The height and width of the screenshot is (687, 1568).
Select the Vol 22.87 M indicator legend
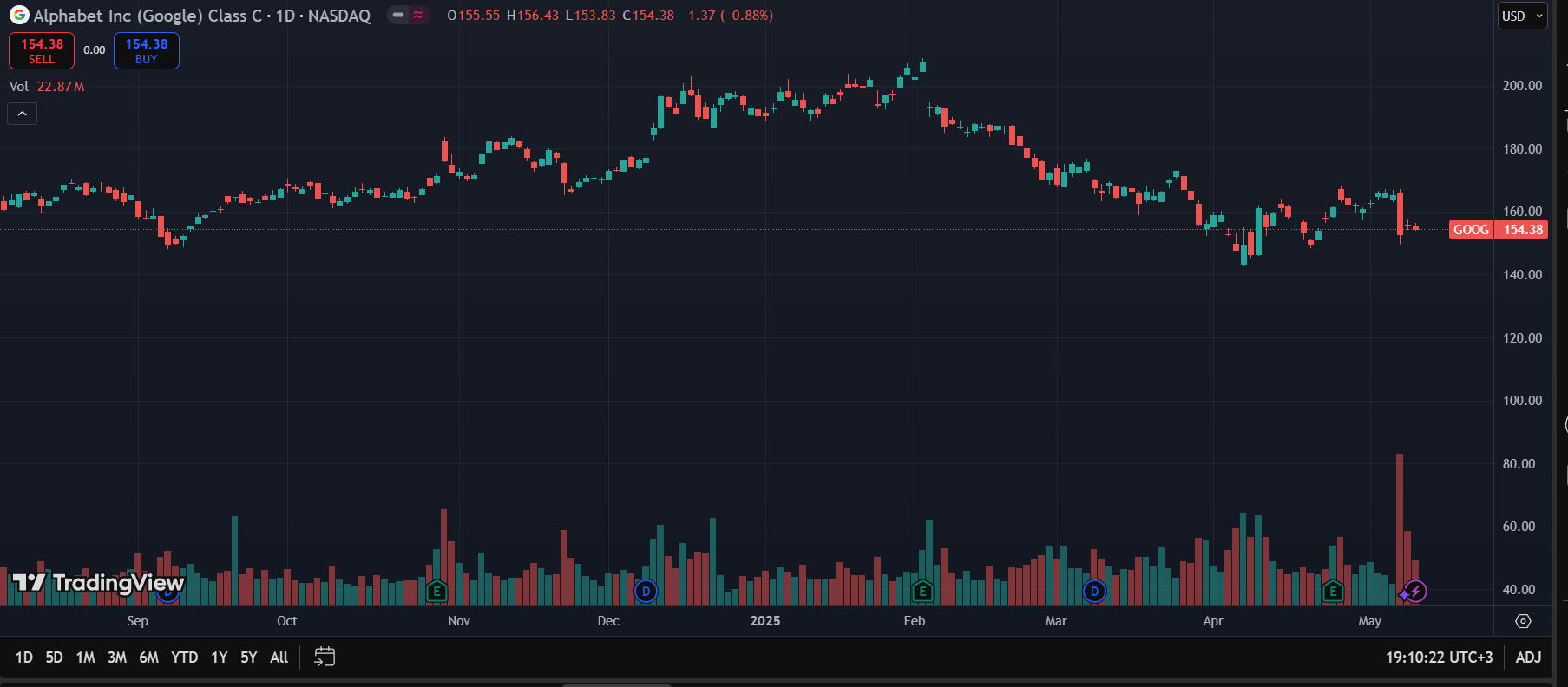(47, 87)
